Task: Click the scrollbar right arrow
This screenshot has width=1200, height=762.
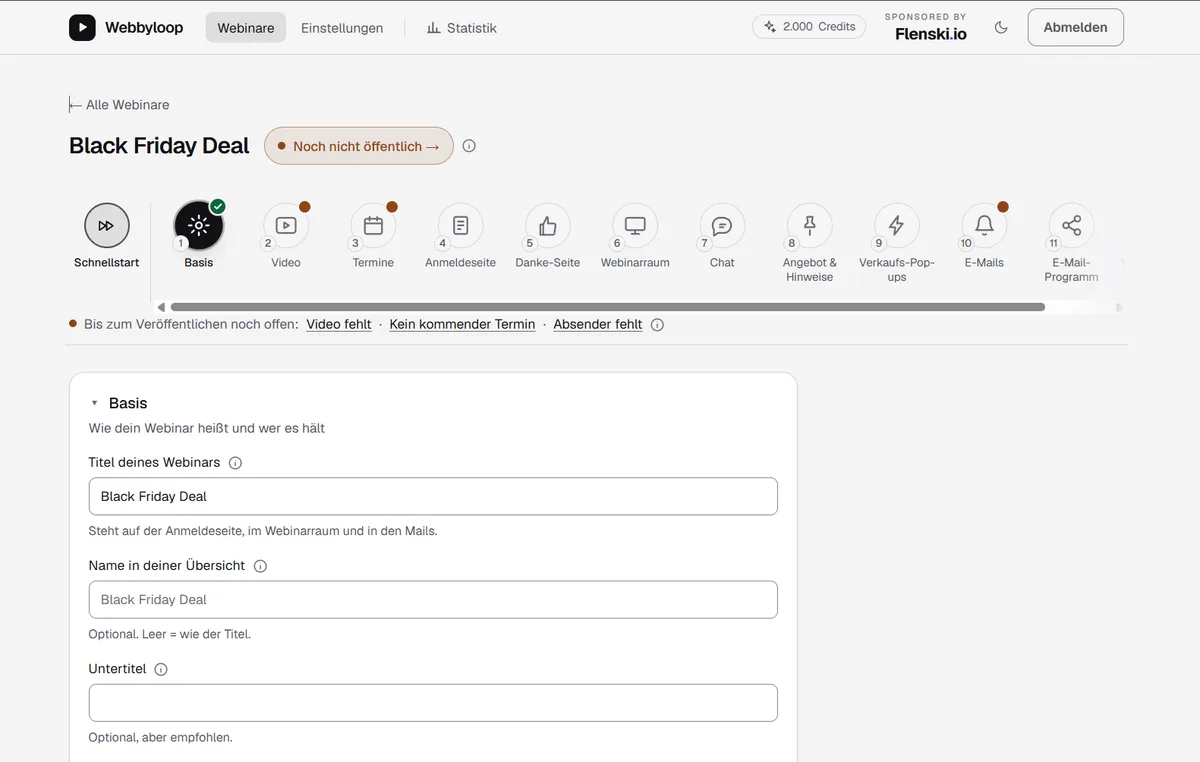Action: click(1119, 307)
